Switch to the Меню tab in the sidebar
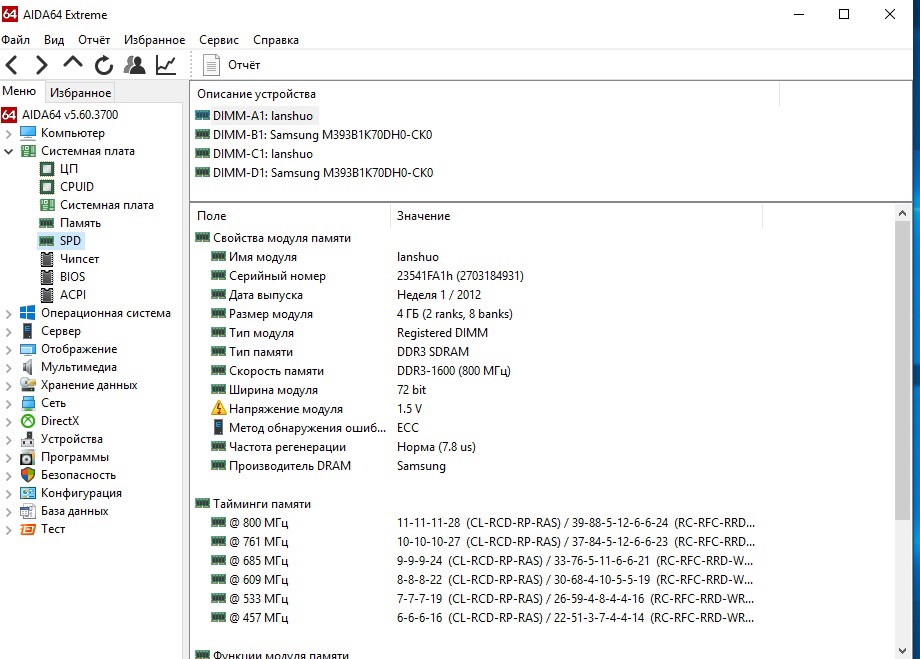Viewport: 920px width, 659px height. (x=19, y=91)
